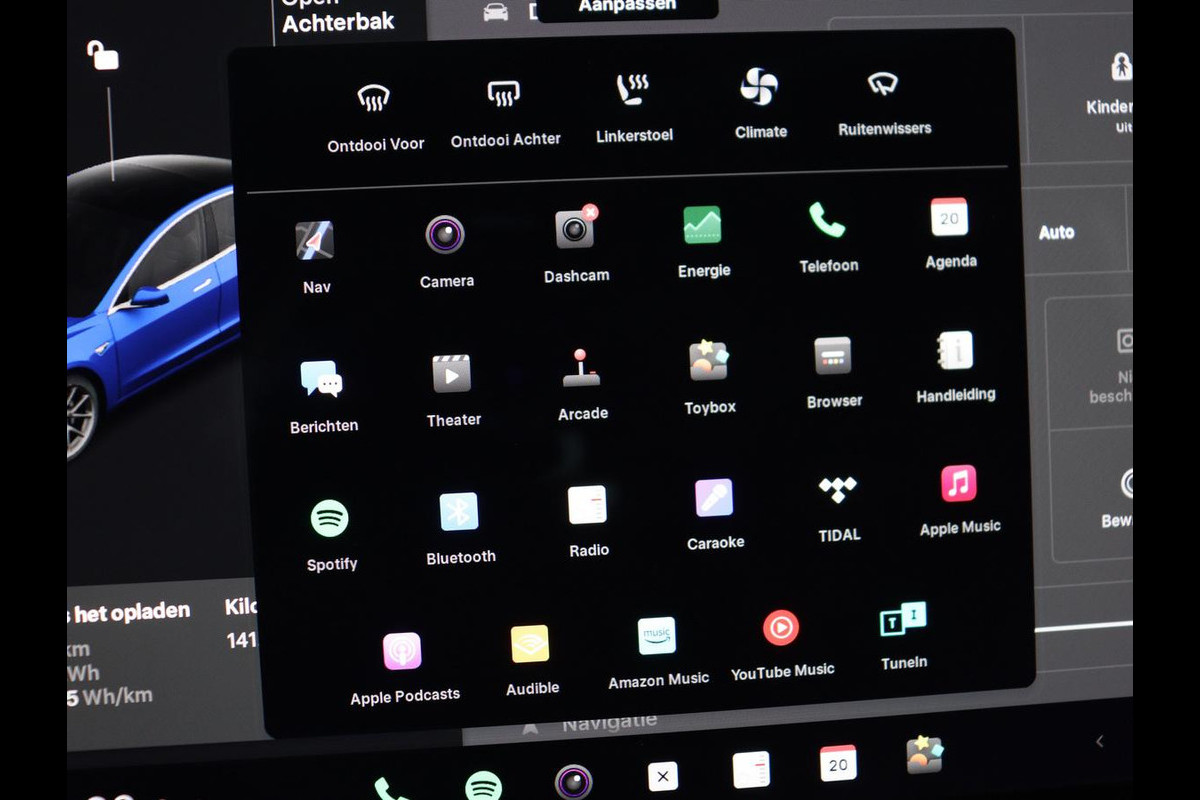Launch the Caraoke app
Image resolution: width=1200 pixels, height=800 pixels.
pyautogui.click(x=715, y=498)
